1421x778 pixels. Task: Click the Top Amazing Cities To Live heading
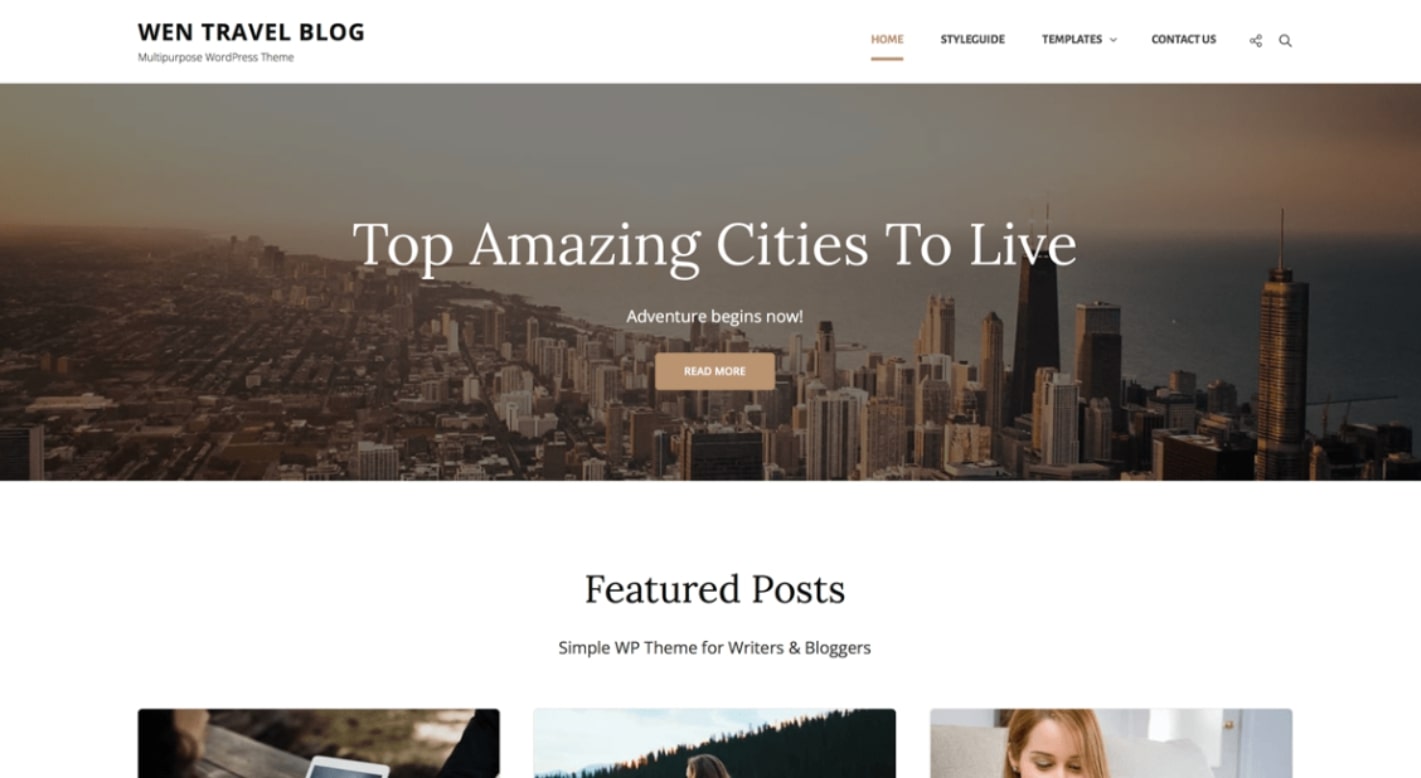[714, 245]
